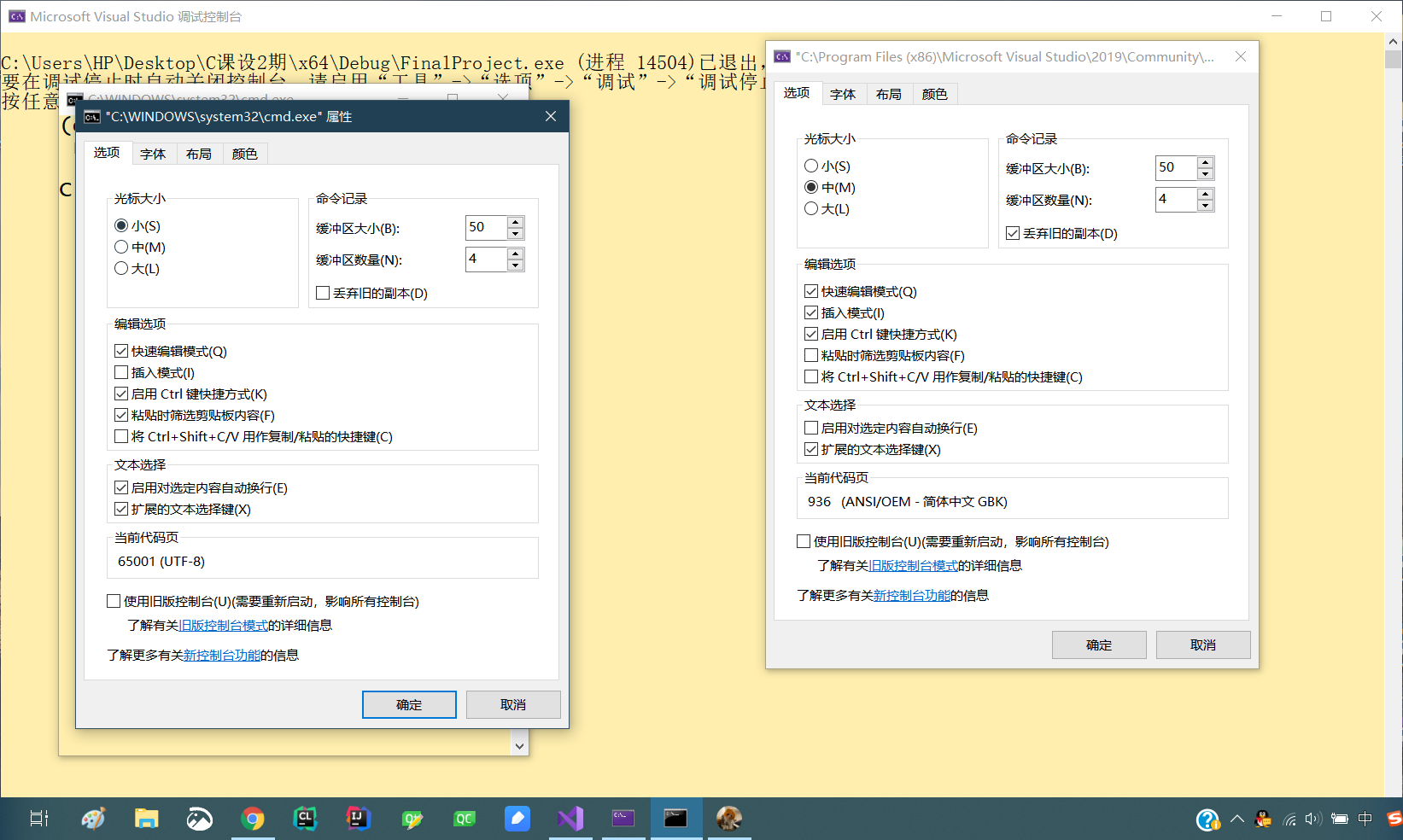Viewport: 1403px width, 840px height.
Task: Decrease 缓冲区数量 in cmd.exe dialog
Action: click(515, 265)
